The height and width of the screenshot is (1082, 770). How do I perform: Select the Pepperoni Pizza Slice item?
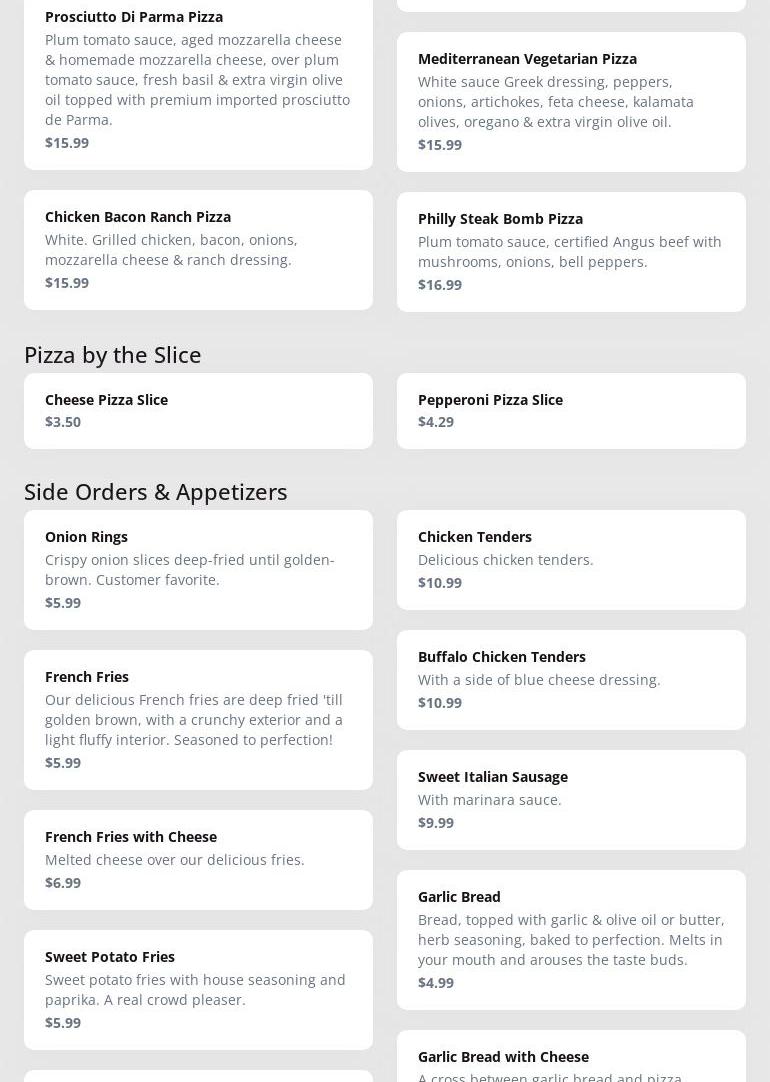coord(571,410)
